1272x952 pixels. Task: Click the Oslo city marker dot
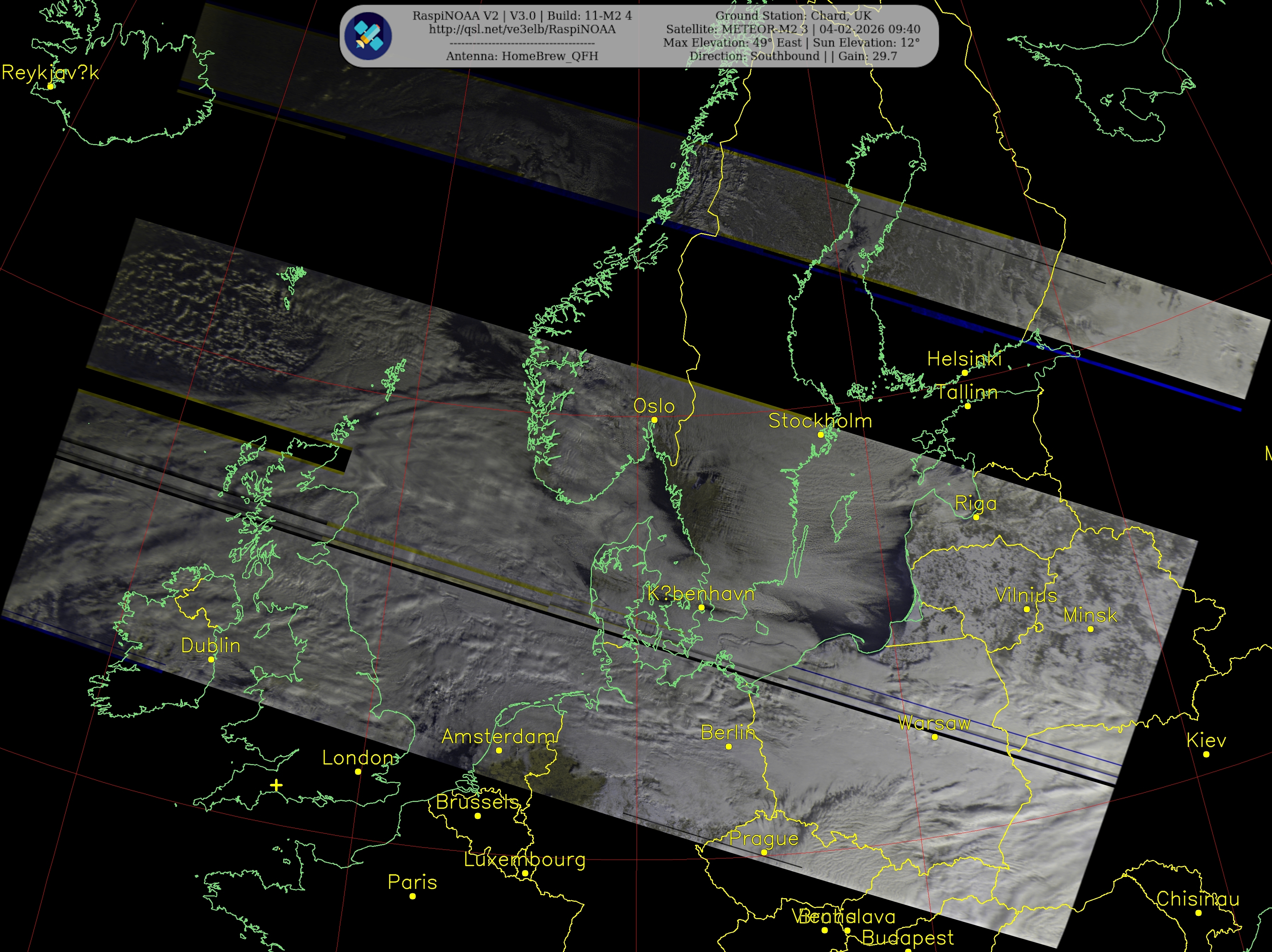coord(654,420)
